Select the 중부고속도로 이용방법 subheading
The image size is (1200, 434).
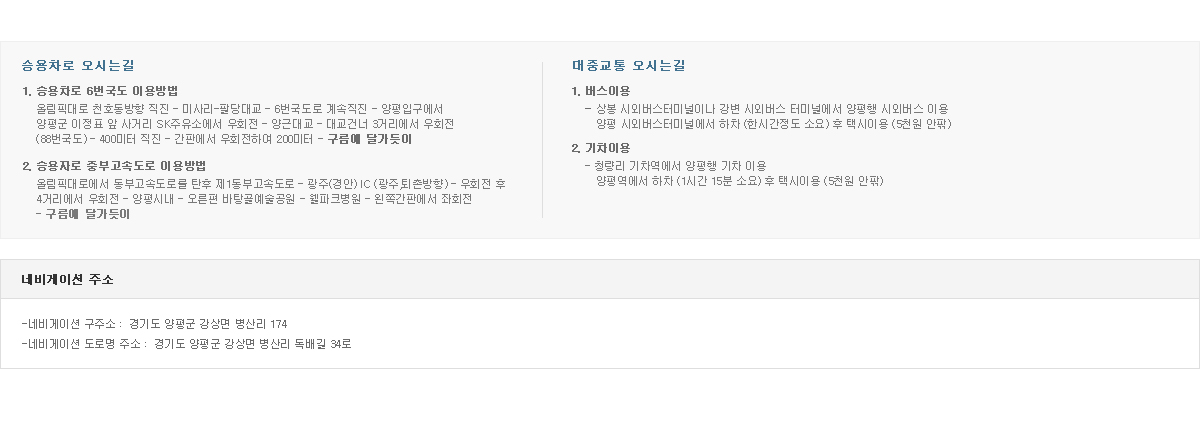click(114, 166)
